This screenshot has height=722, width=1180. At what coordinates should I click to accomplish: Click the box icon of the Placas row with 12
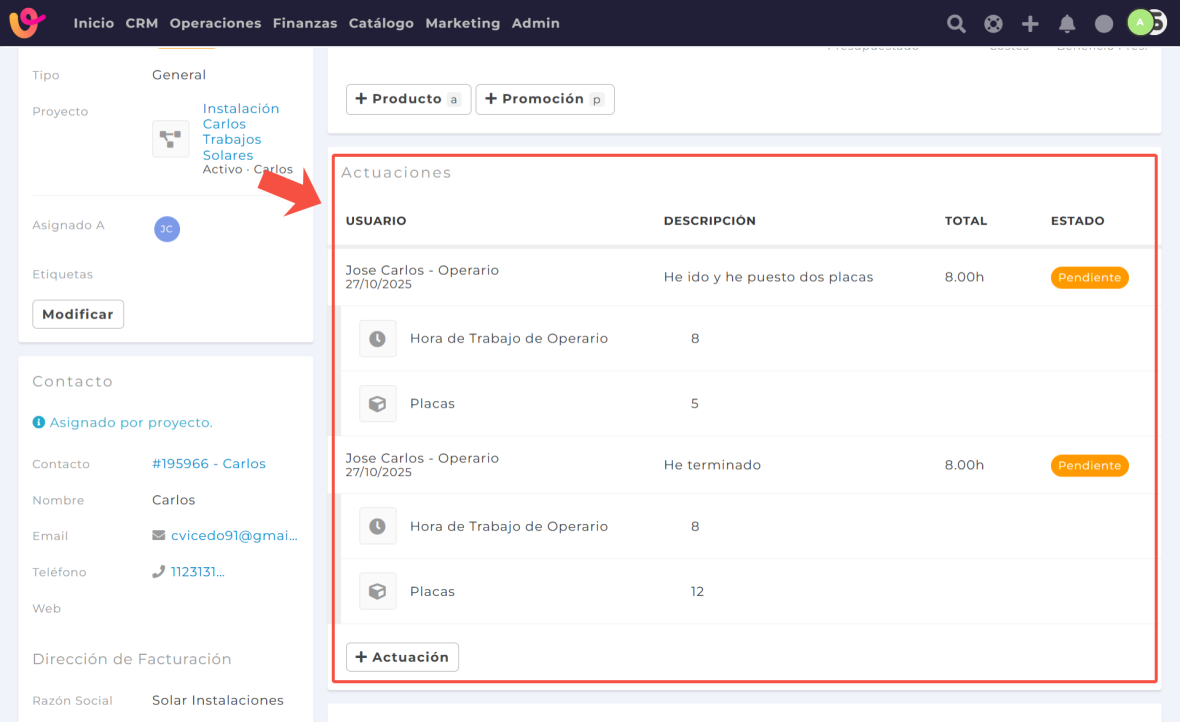click(377, 591)
